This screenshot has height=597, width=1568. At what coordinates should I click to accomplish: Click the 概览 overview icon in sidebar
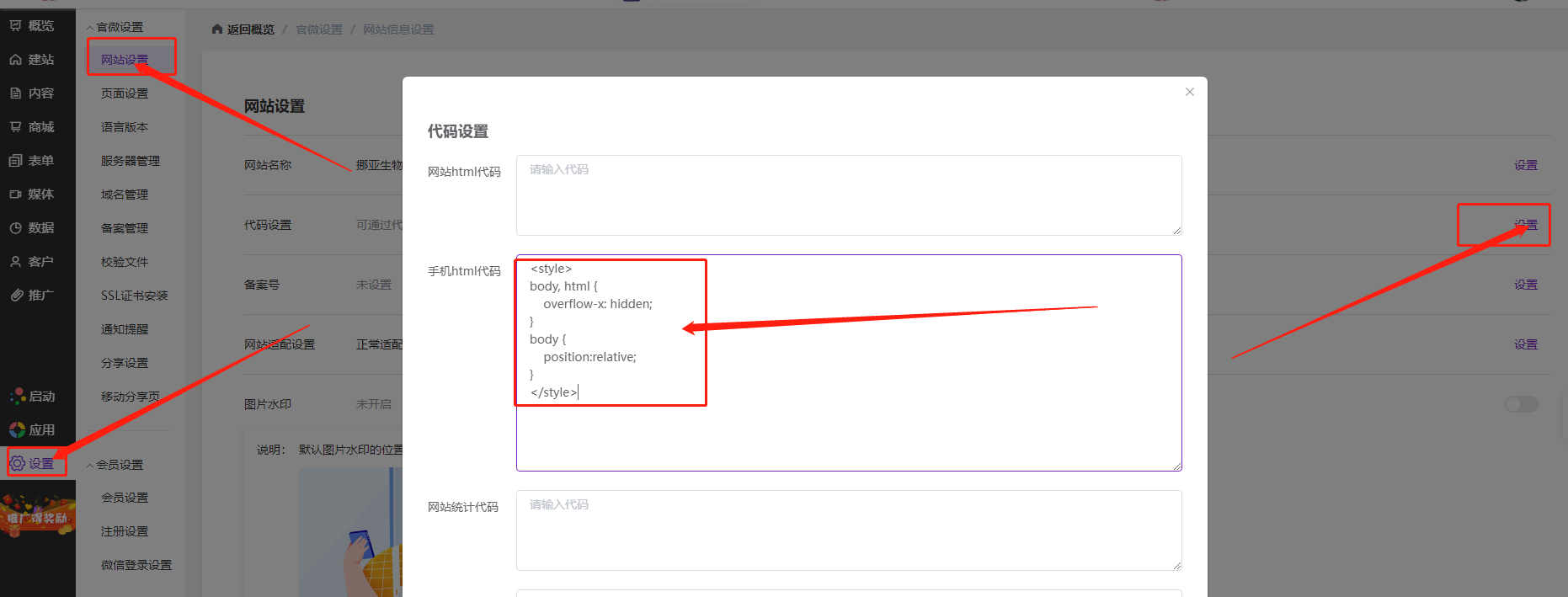[x=16, y=26]
